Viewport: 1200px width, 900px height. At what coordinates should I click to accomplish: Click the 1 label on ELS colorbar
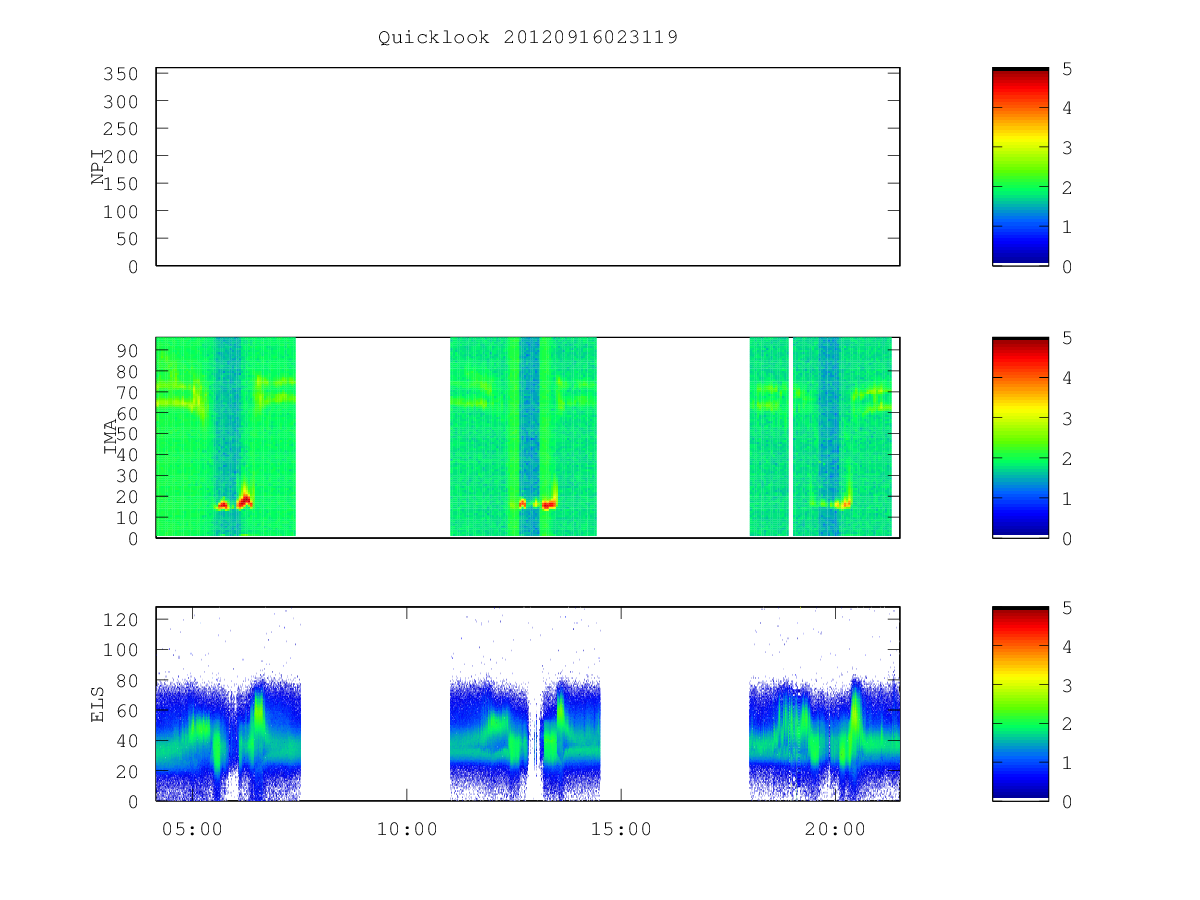(x=1067, y=763)
